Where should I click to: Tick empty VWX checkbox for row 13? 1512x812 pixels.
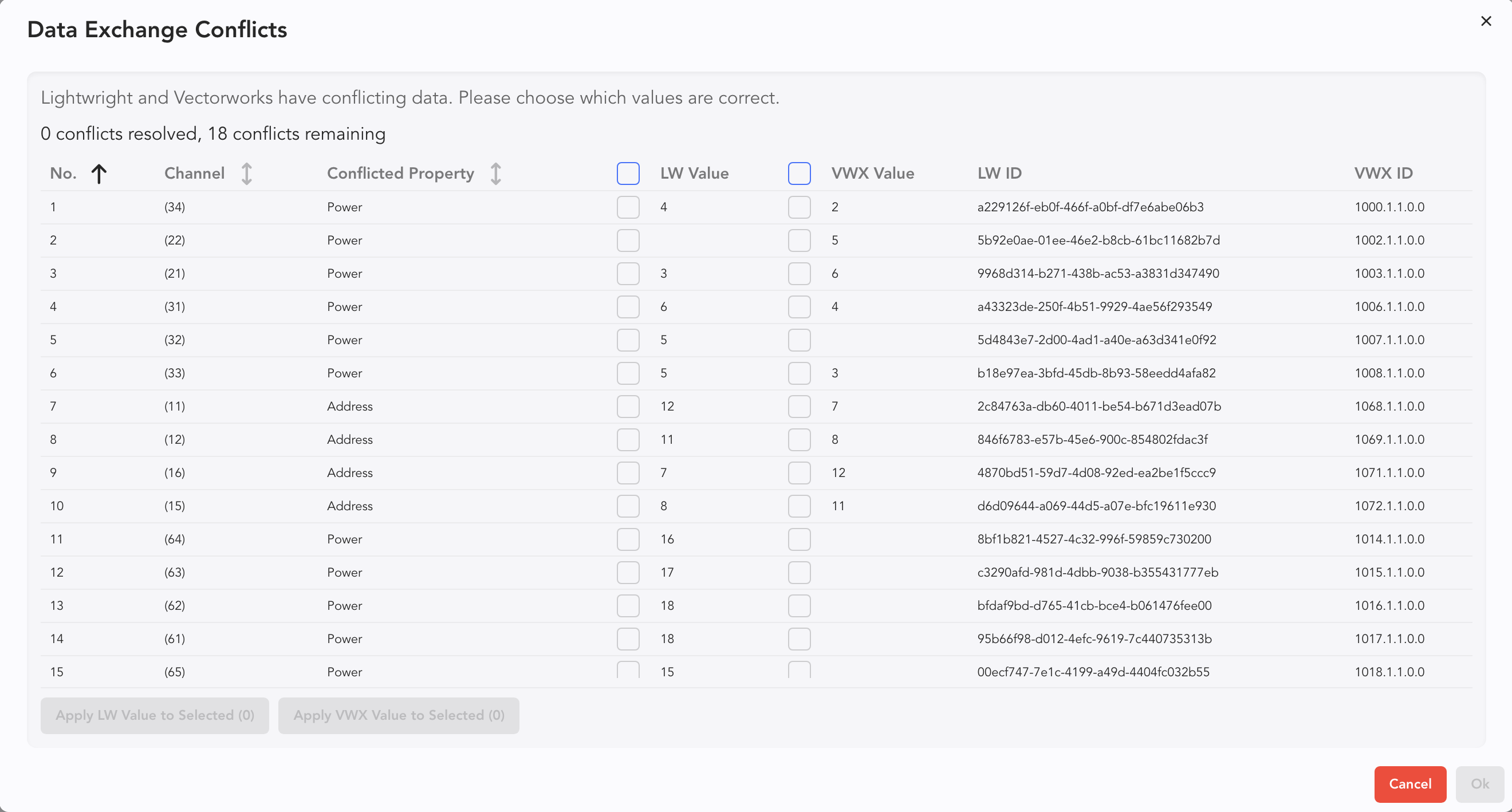coord(799,605)
